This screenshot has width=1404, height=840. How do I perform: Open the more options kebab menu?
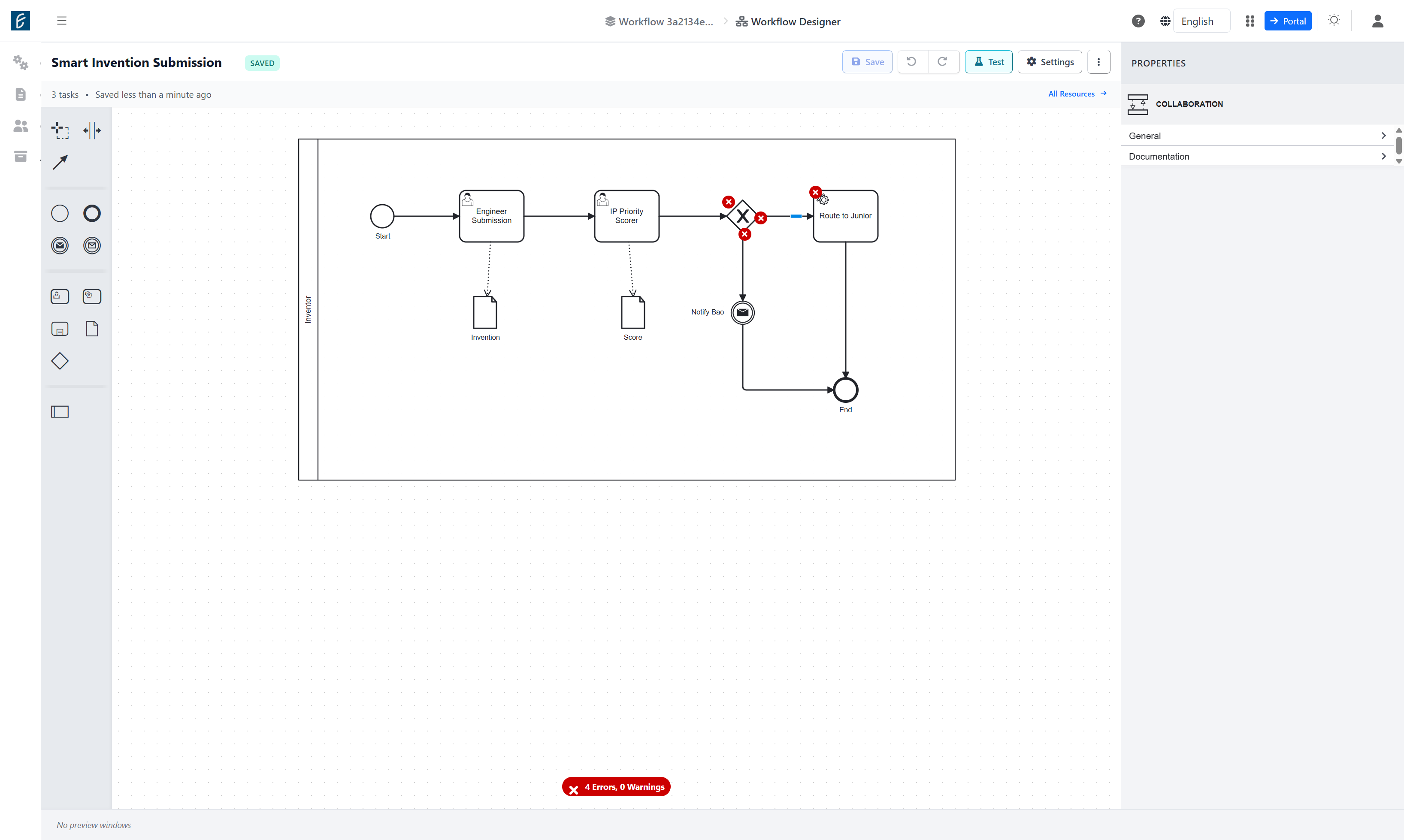coord(1098,62)
